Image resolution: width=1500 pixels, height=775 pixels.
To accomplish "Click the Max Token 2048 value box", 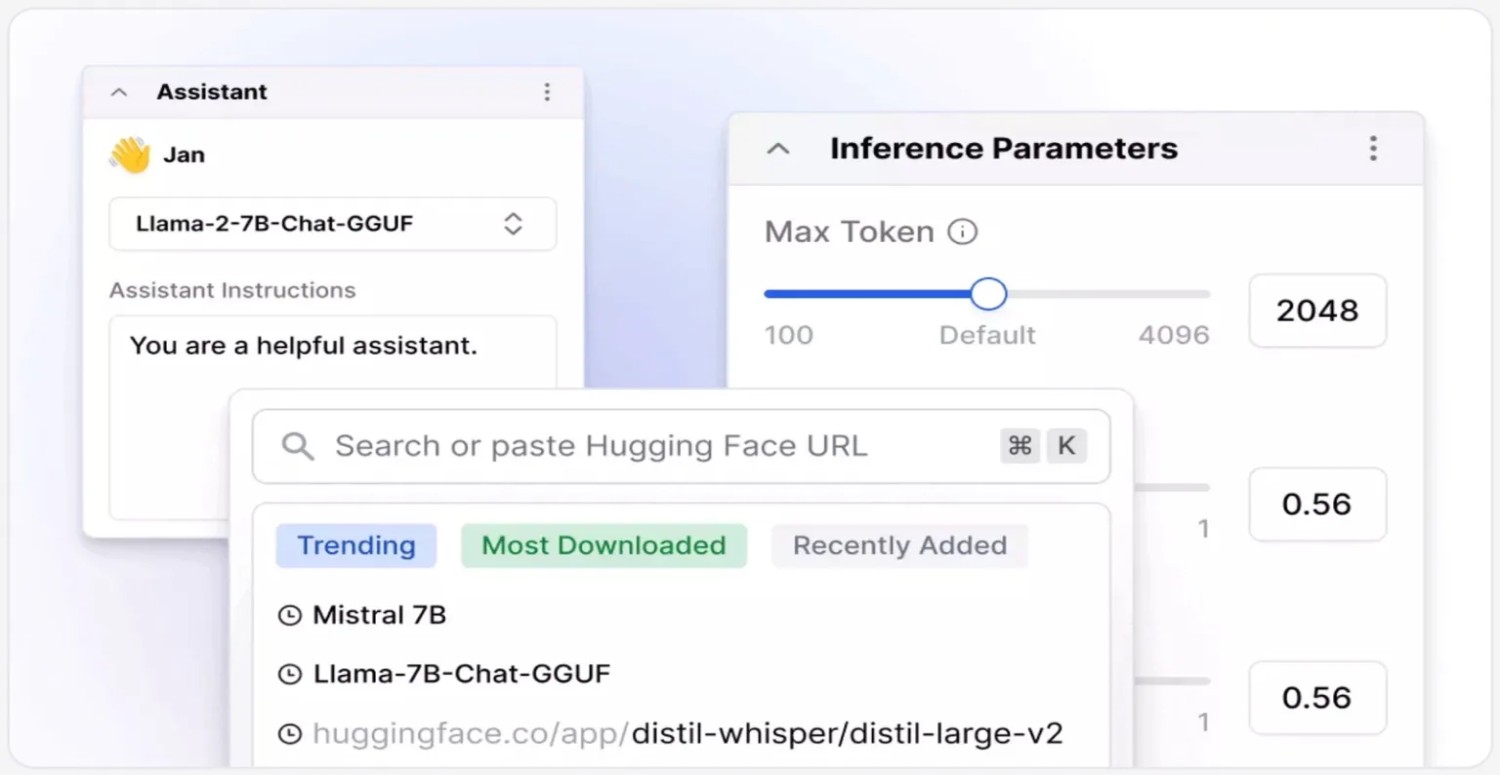I will 1317,311.
